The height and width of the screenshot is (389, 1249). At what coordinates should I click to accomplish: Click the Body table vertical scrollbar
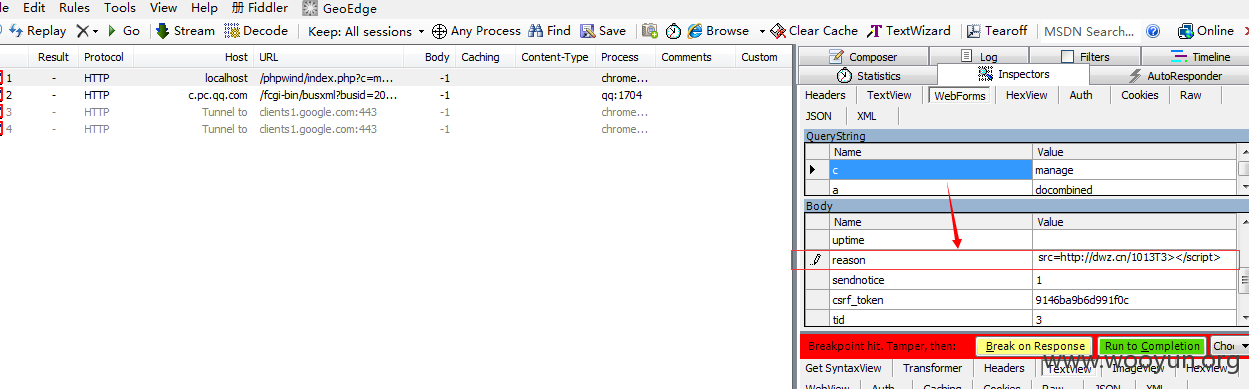pos(1243,270)
